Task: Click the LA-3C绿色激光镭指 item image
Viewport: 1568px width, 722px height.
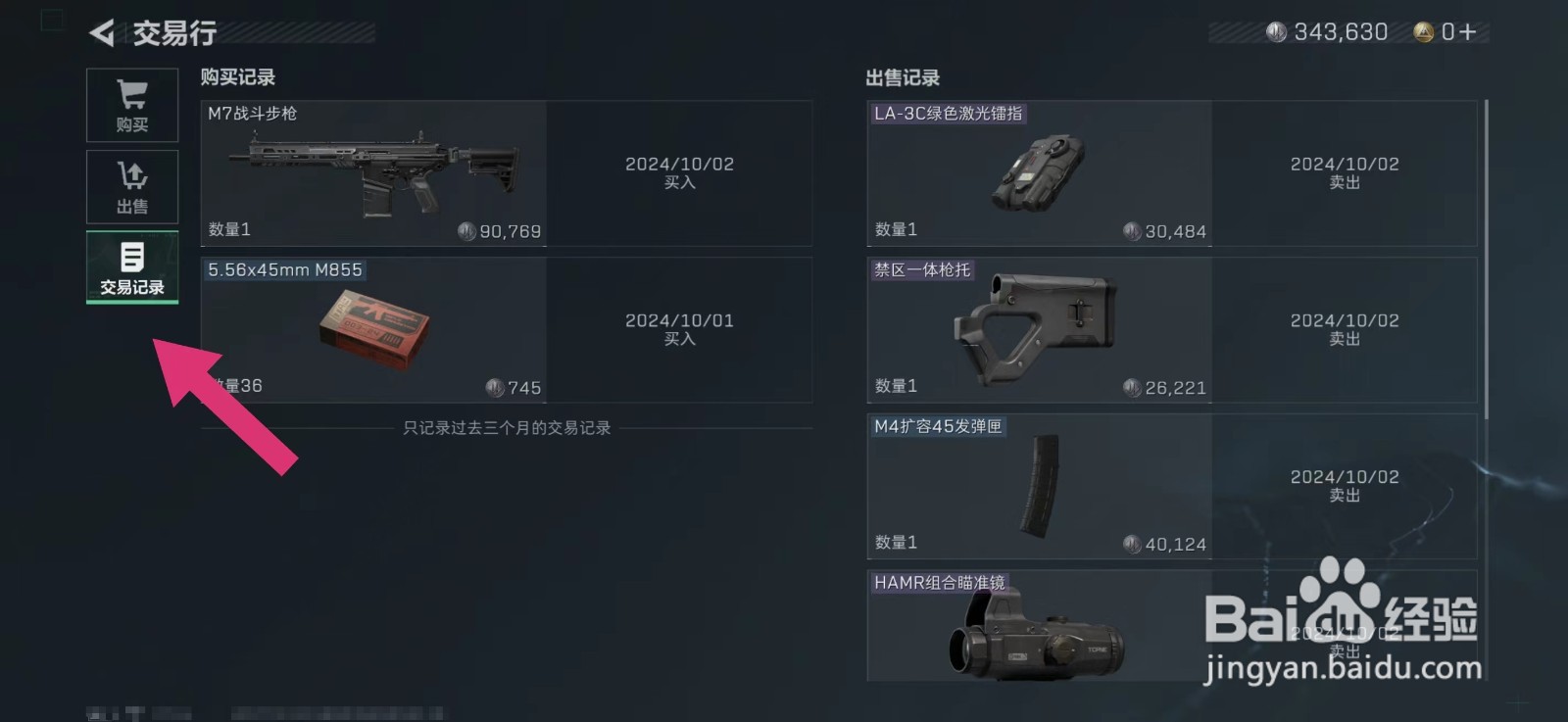Action: (x=1039, y=172)
